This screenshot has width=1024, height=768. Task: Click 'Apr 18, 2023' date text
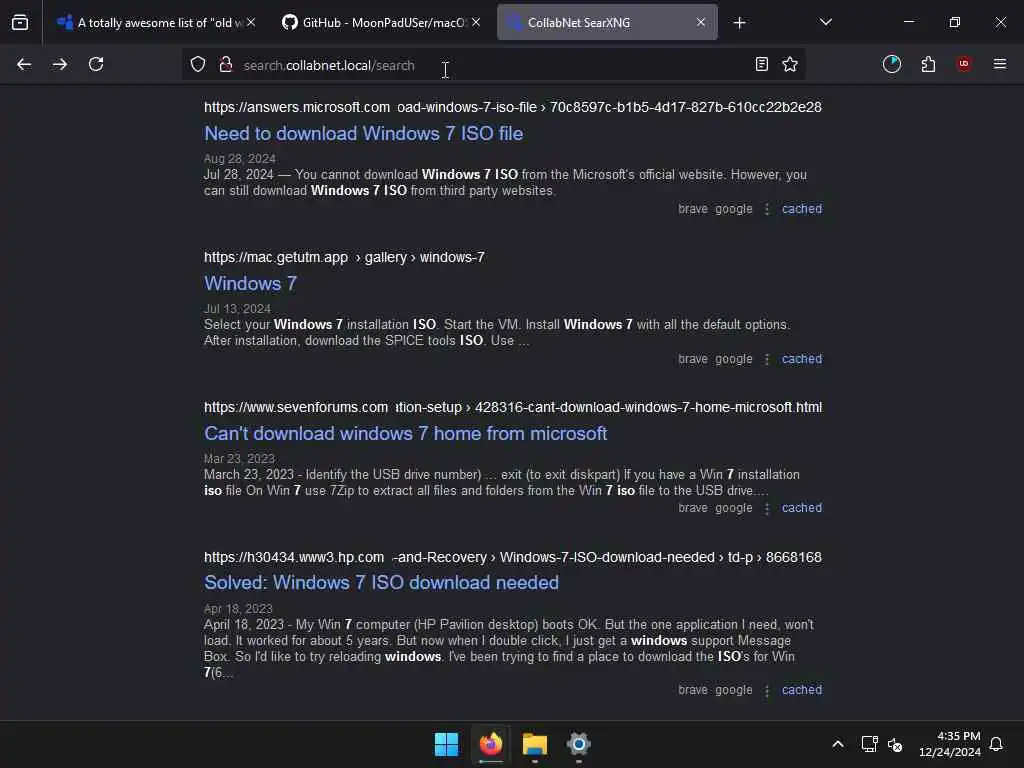pos(238,609)
